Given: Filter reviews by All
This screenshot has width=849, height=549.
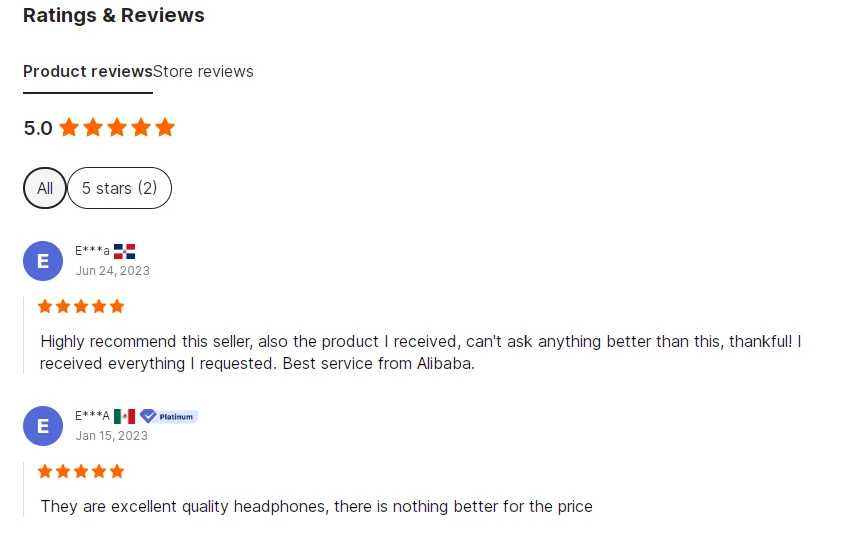Looking at the screenshot, I should pyautogui.click(x=45, y=188).
